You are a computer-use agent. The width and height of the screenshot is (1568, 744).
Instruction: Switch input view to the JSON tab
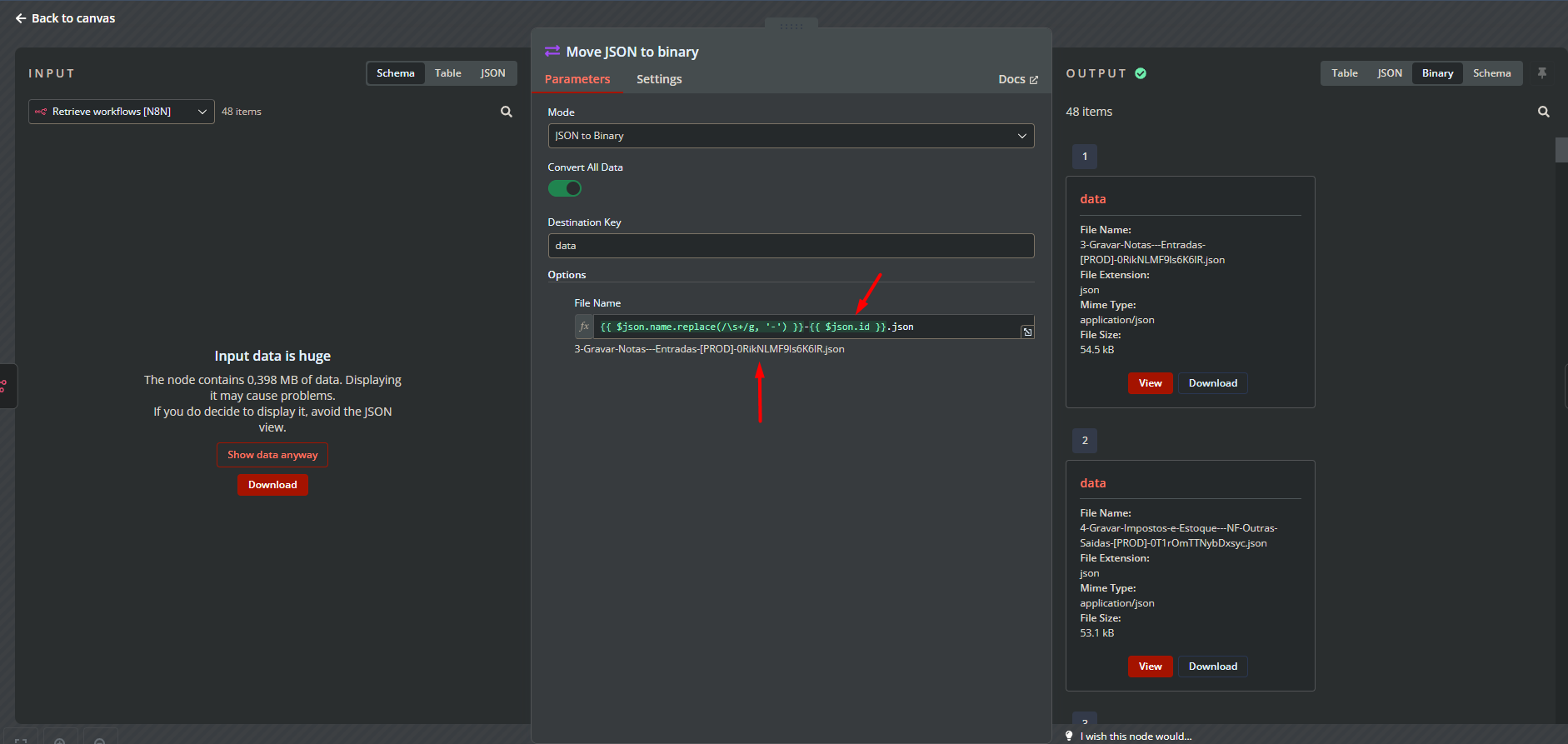[x=493, y=73]
